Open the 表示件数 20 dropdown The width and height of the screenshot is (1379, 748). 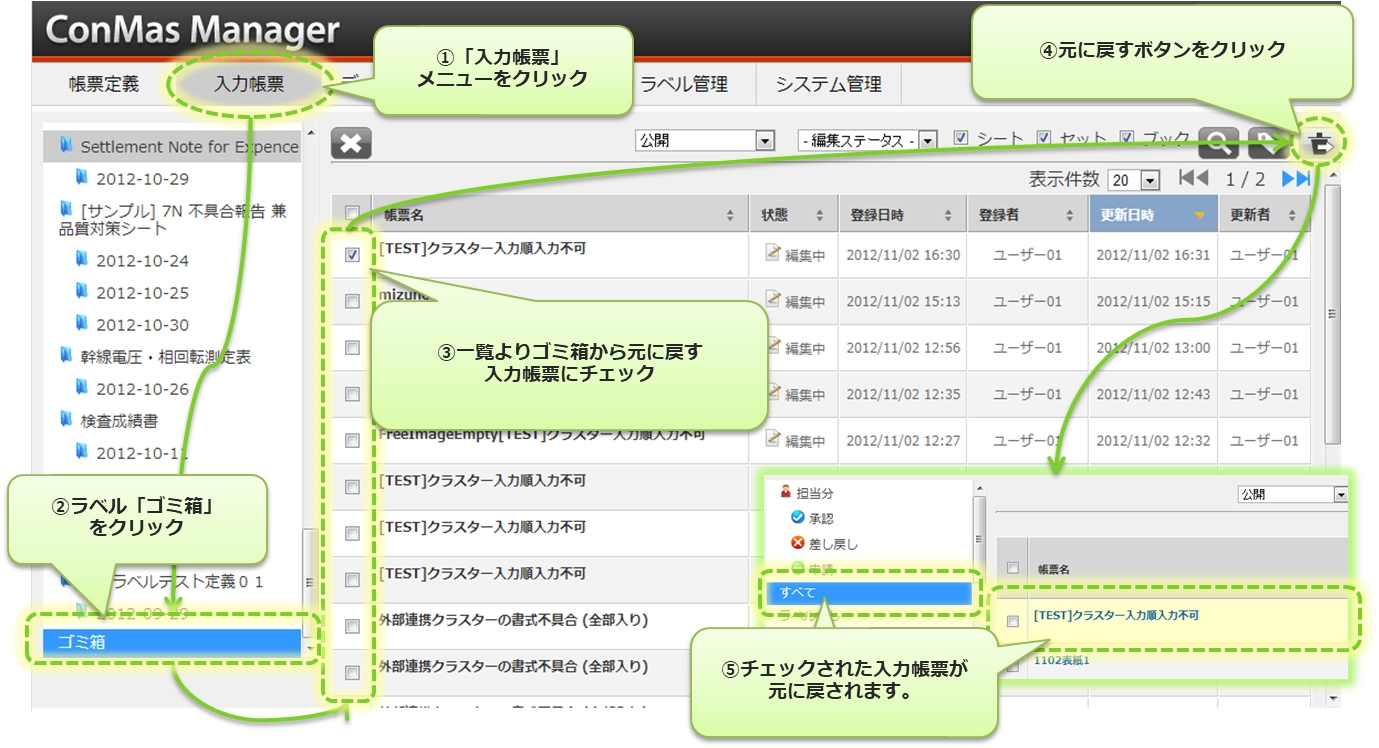coord(1134,181)
